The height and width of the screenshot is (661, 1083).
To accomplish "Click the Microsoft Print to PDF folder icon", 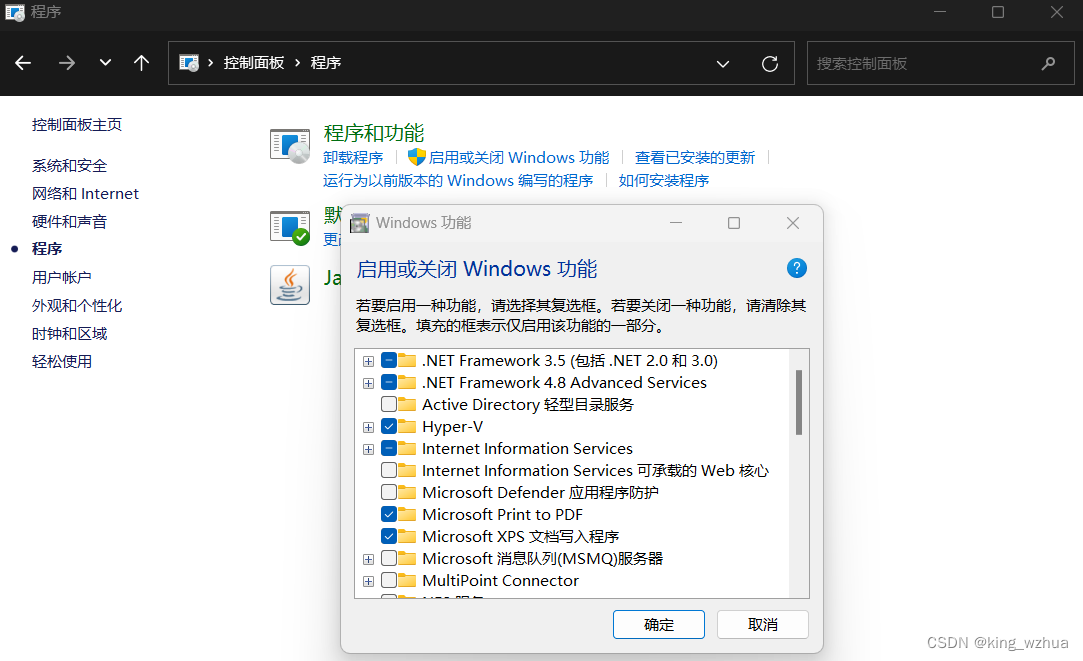I will point(407,515).
